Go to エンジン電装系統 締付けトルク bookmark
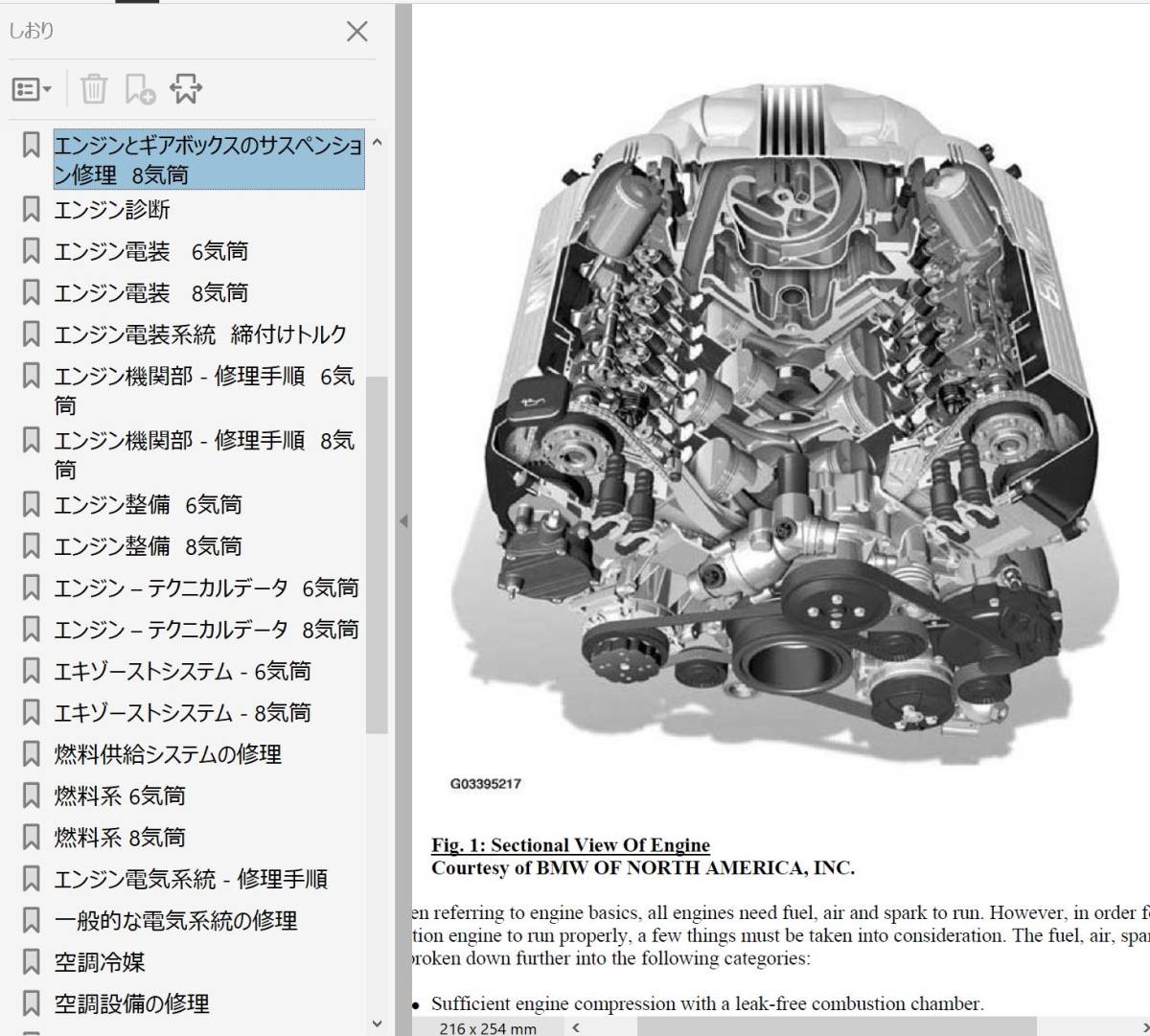 point(200,334)
